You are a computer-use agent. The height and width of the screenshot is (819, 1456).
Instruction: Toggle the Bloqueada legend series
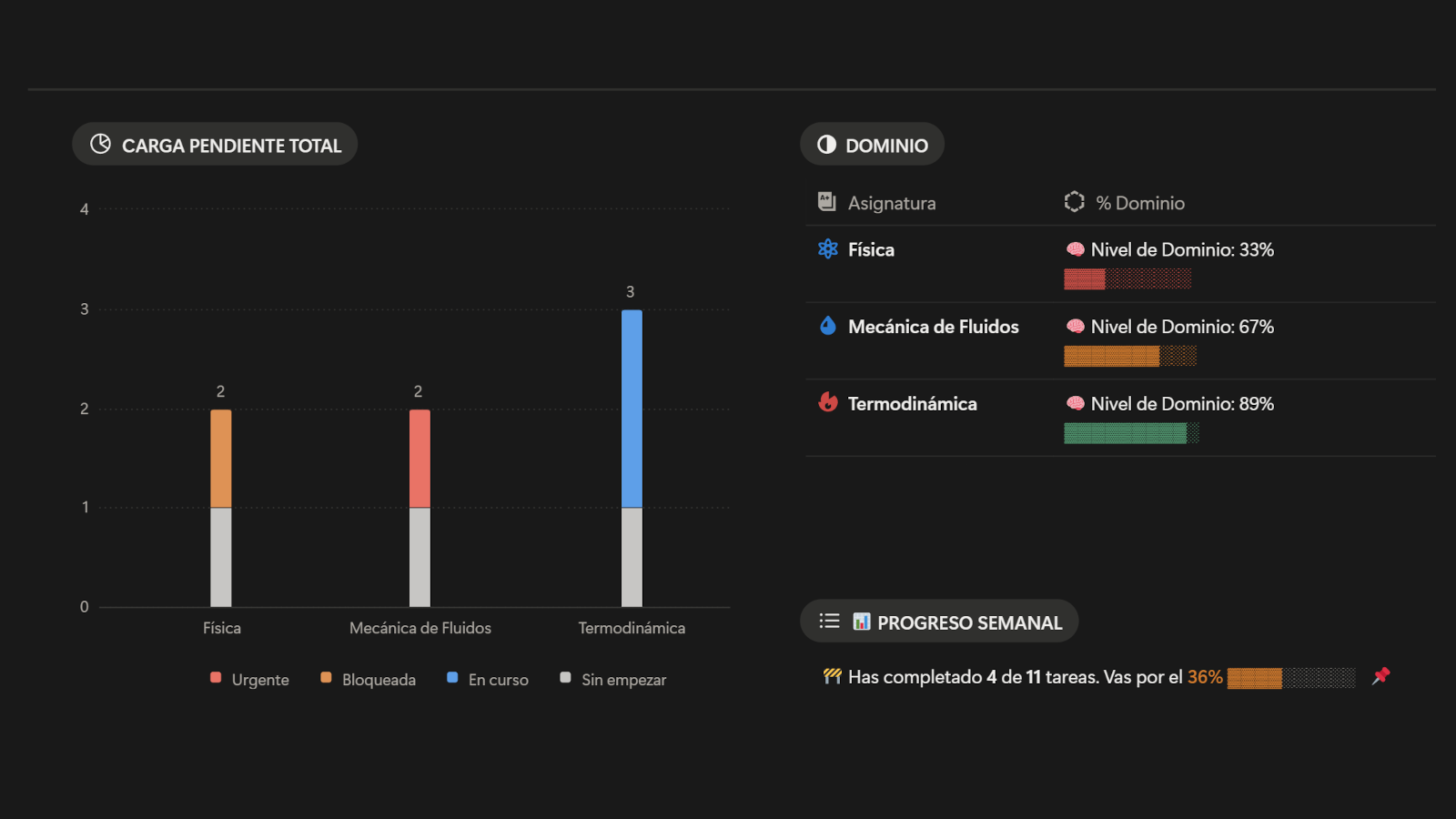(x=368, y=680)
